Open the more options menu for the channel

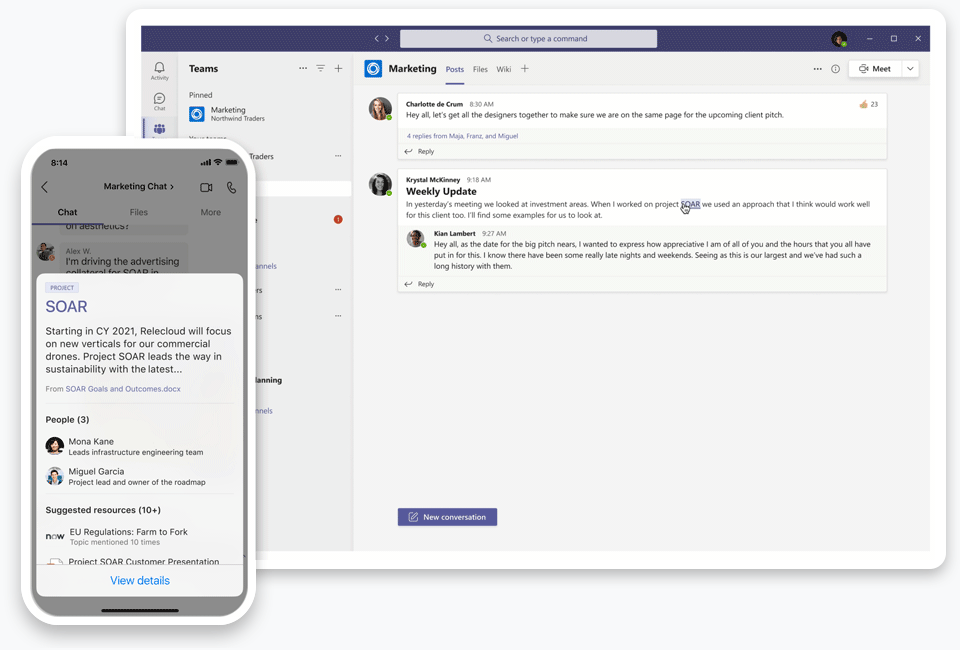(x=815, y=68)
